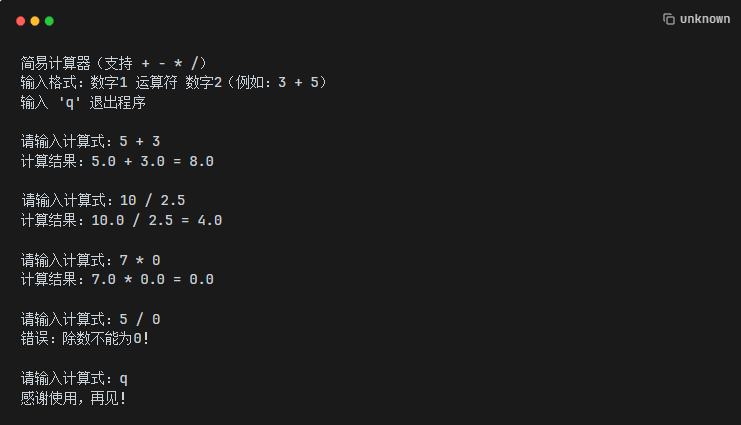Image resolution: width=741 pixels, height=425 pixels.
Task: Click the result value 8.0
Action: point(201,161)
